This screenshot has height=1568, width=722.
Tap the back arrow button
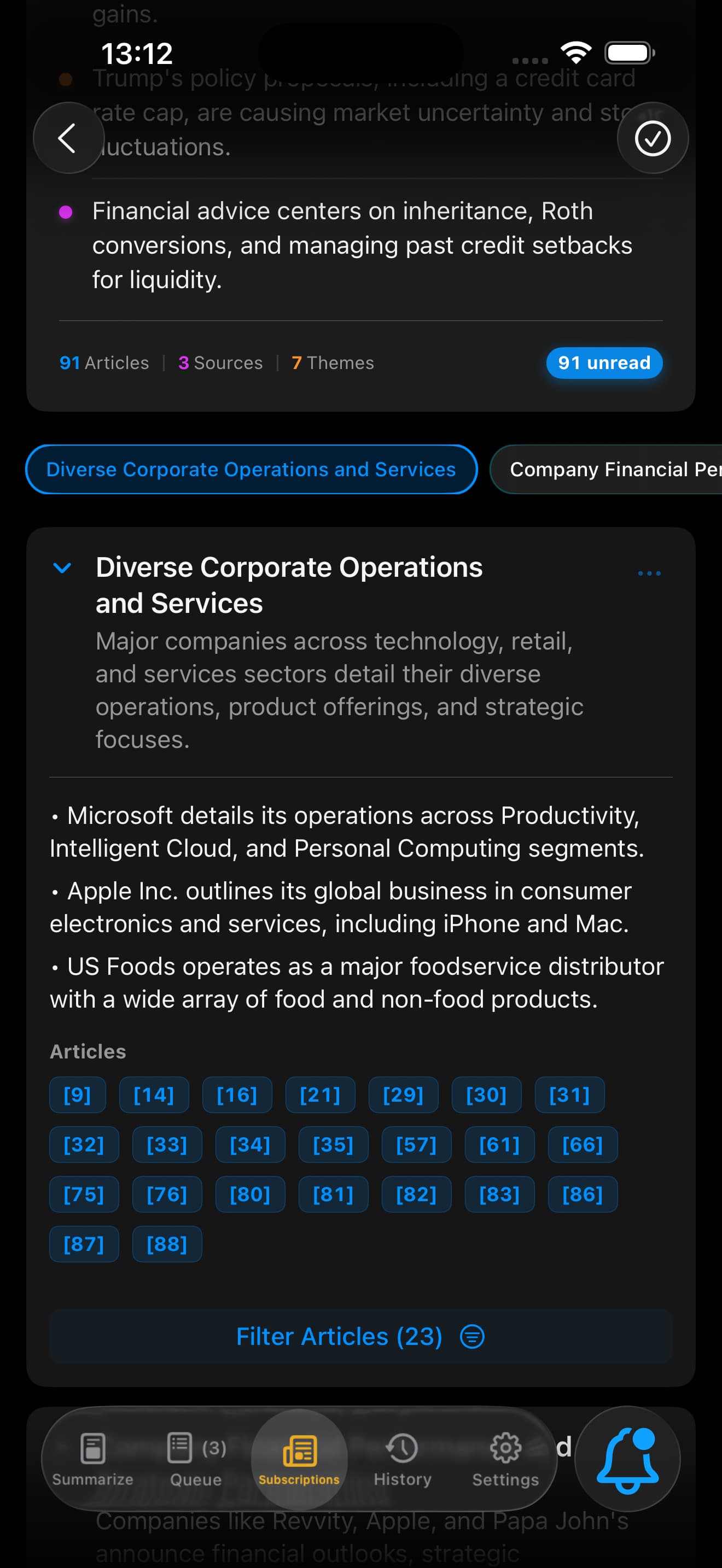click(x=68, y=138)
